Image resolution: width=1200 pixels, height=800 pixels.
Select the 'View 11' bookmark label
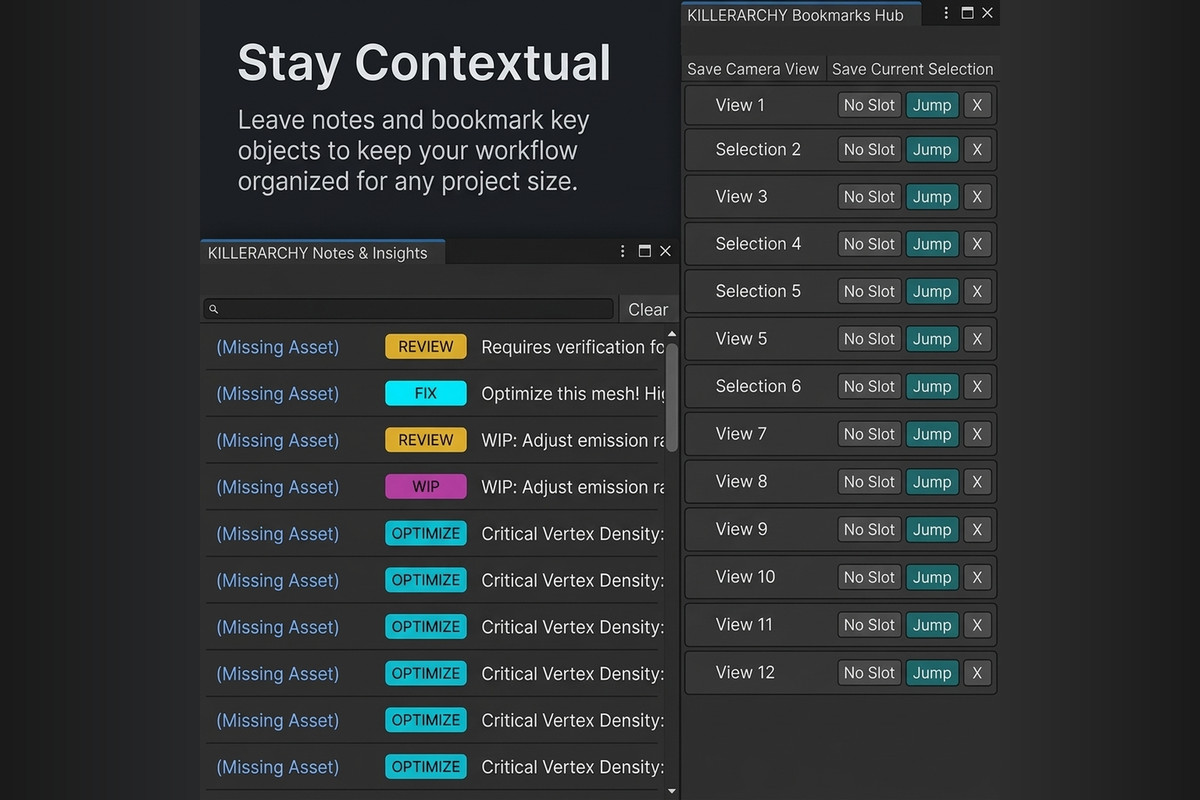tap(744, 624)
